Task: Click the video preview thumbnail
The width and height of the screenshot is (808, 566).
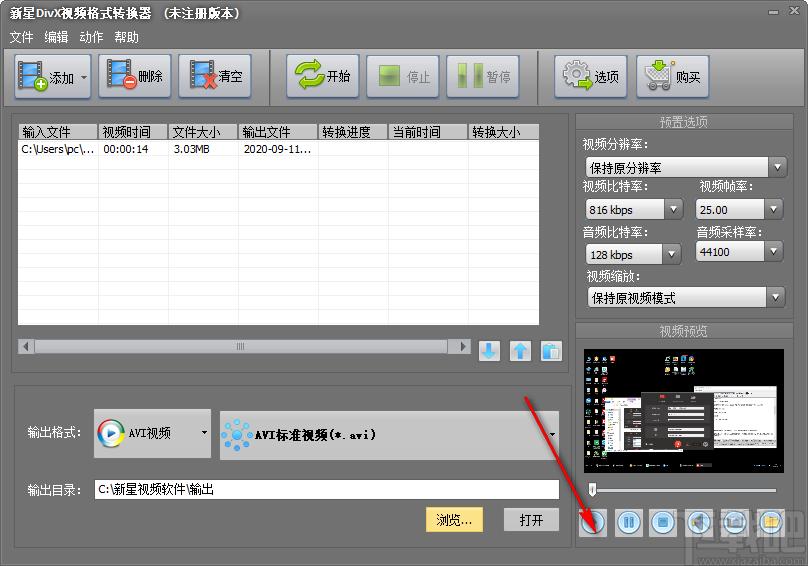Action: [684, 411]
